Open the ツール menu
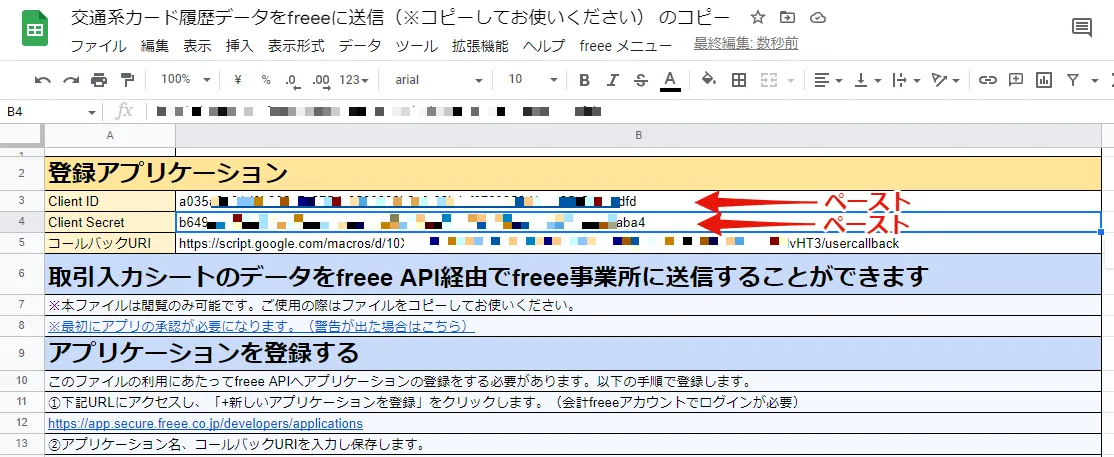This screenshot has width=1114, height=457. [x=416, y=46]
